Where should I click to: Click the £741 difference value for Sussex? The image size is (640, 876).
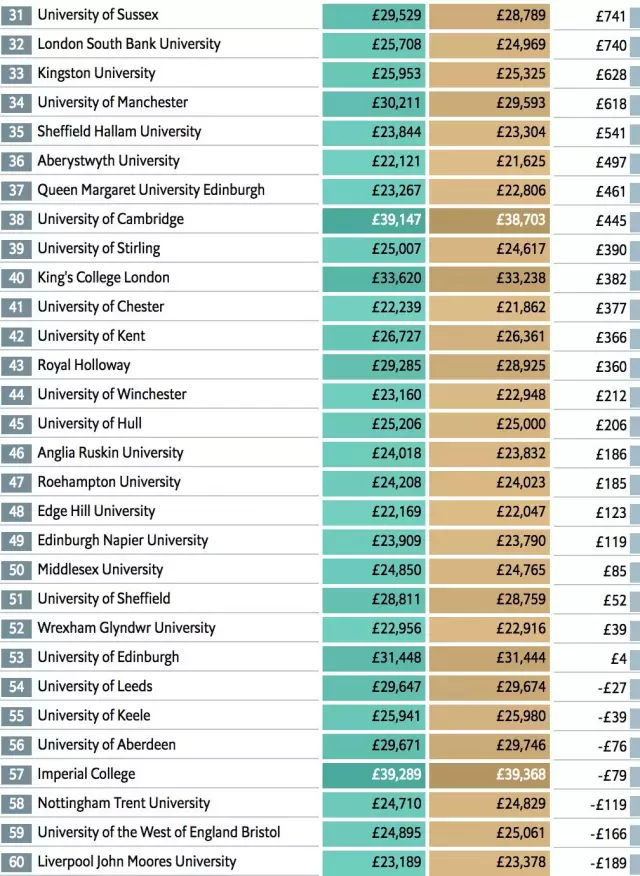pyautogui.click(x=610, y=16)
